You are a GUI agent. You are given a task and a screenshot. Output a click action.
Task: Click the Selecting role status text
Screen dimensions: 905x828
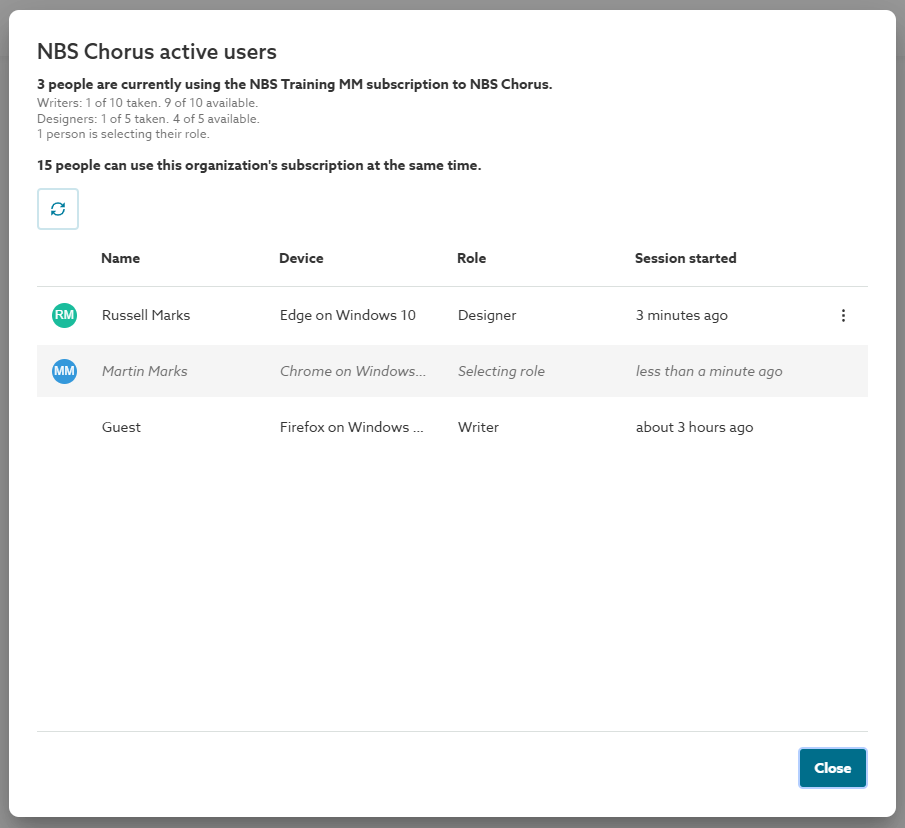click(x=501, y=371)
